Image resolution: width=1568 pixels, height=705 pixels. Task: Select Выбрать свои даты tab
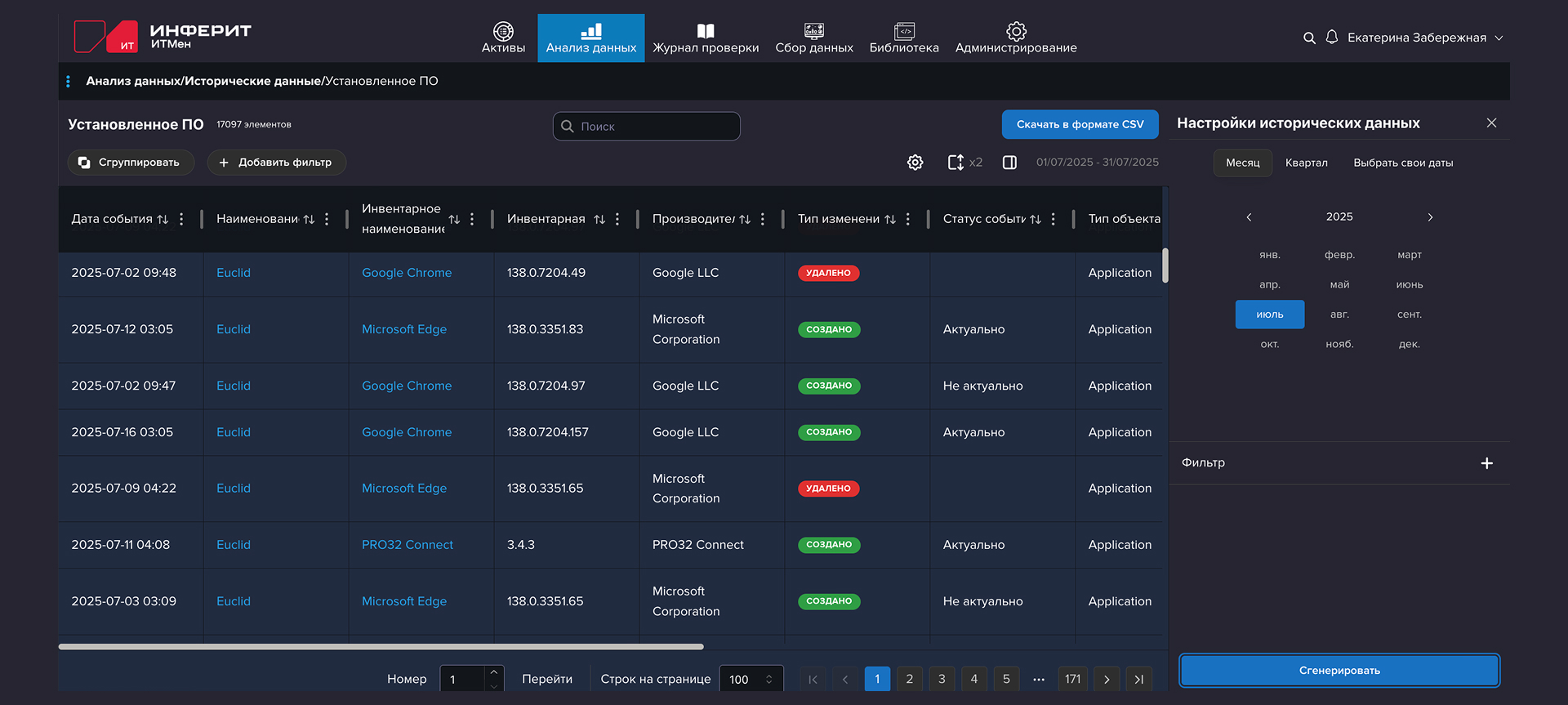(1403, 163)
